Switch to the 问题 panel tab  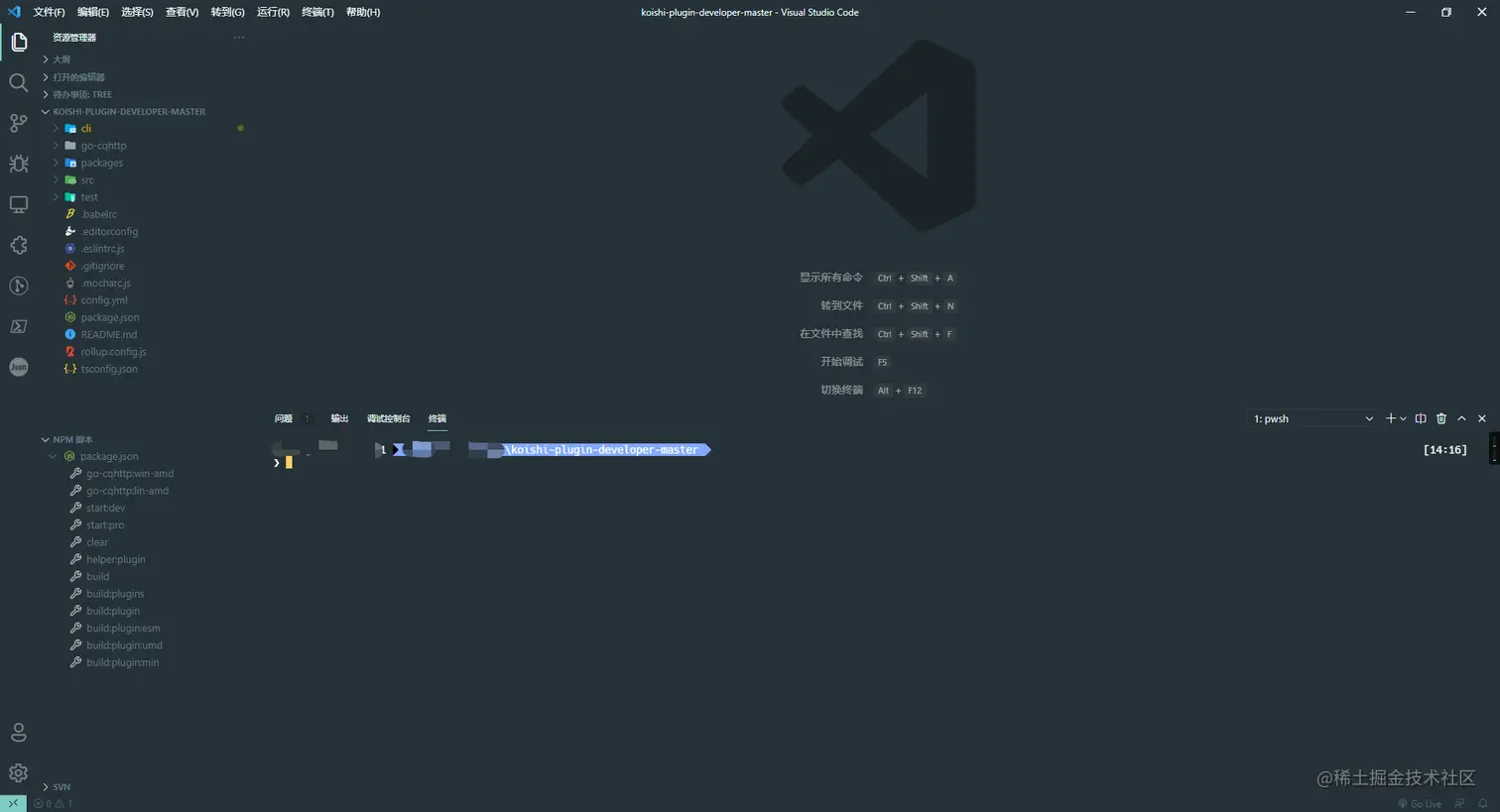pyautogui.click(x=284, y=418)
